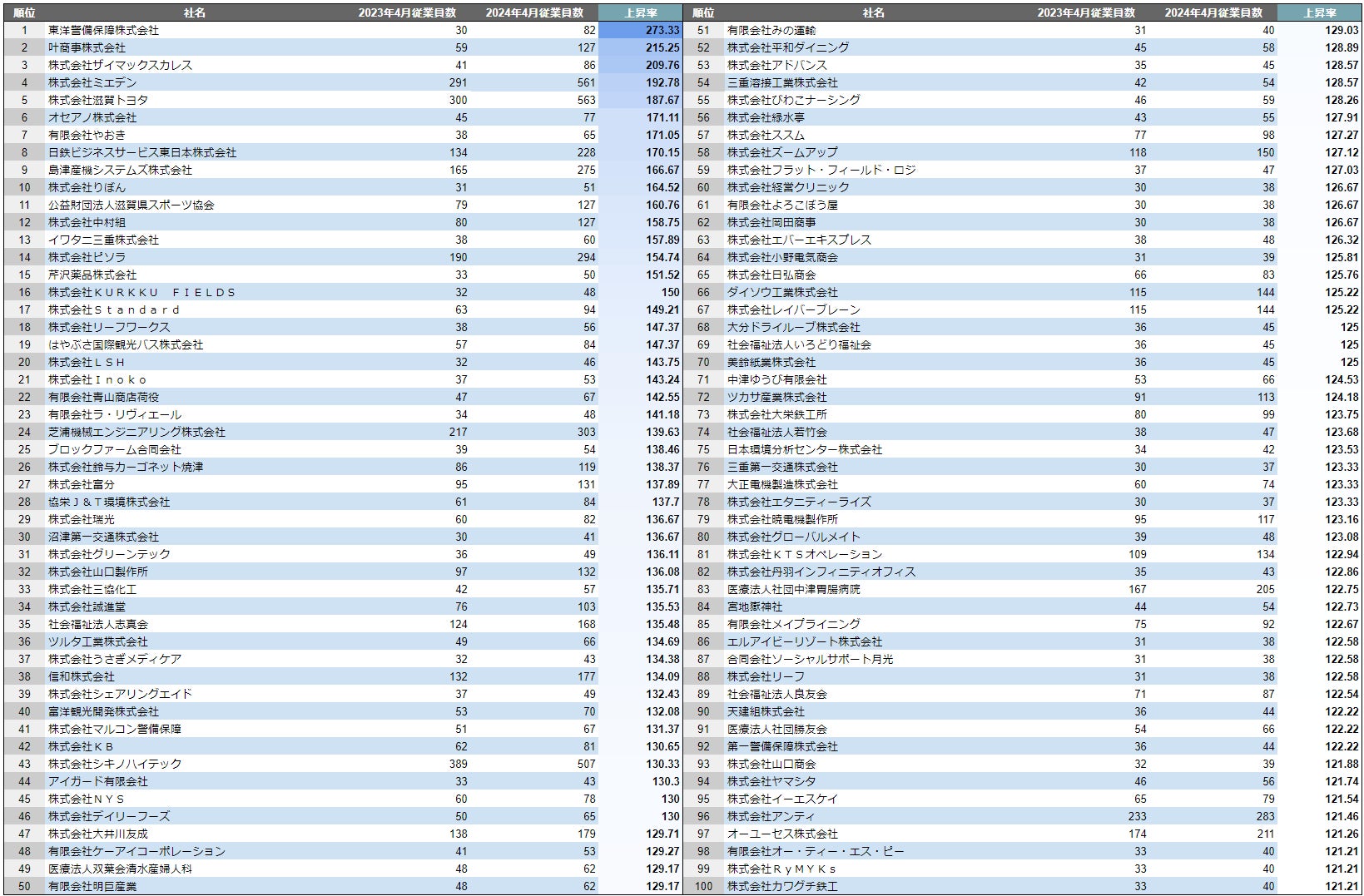This screenshot has height=896, width=1364.
Task: Select 株式会社丹羽インフィニティオフィス
Action: [x=821, y=572]
